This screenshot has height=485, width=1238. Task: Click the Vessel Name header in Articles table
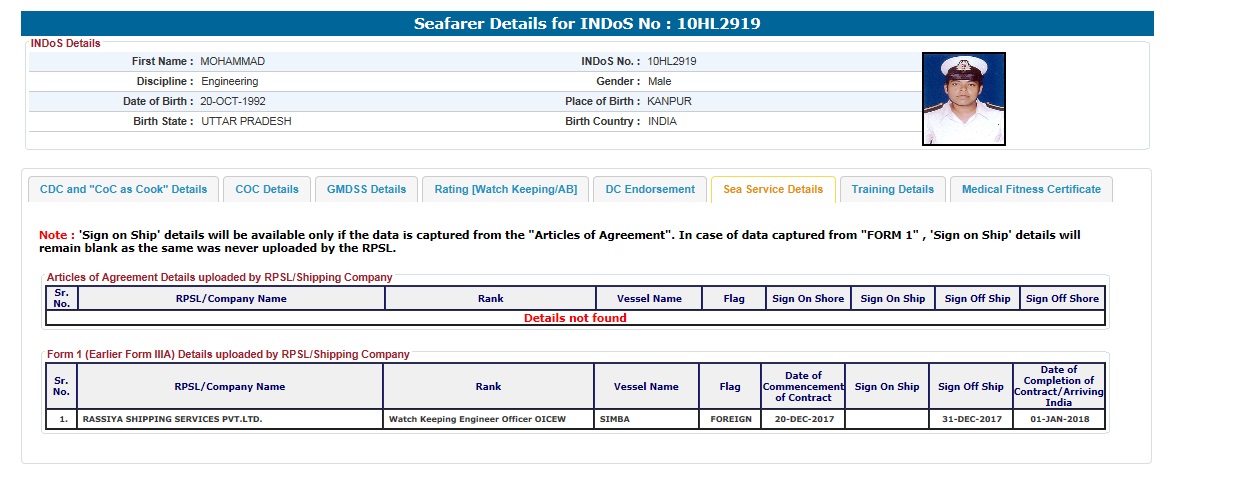[650, 299]
